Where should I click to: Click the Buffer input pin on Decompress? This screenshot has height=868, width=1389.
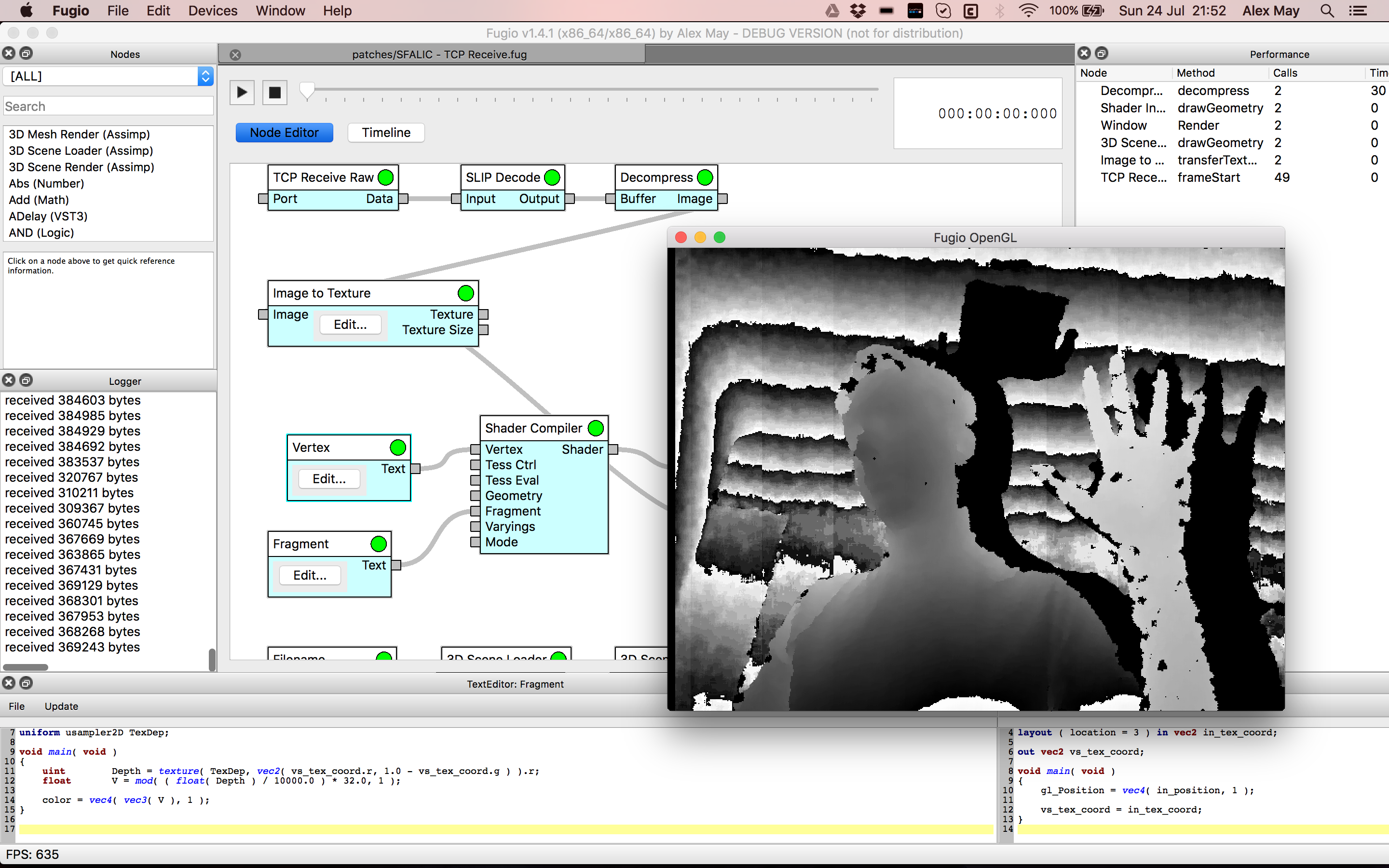[610, 199]
